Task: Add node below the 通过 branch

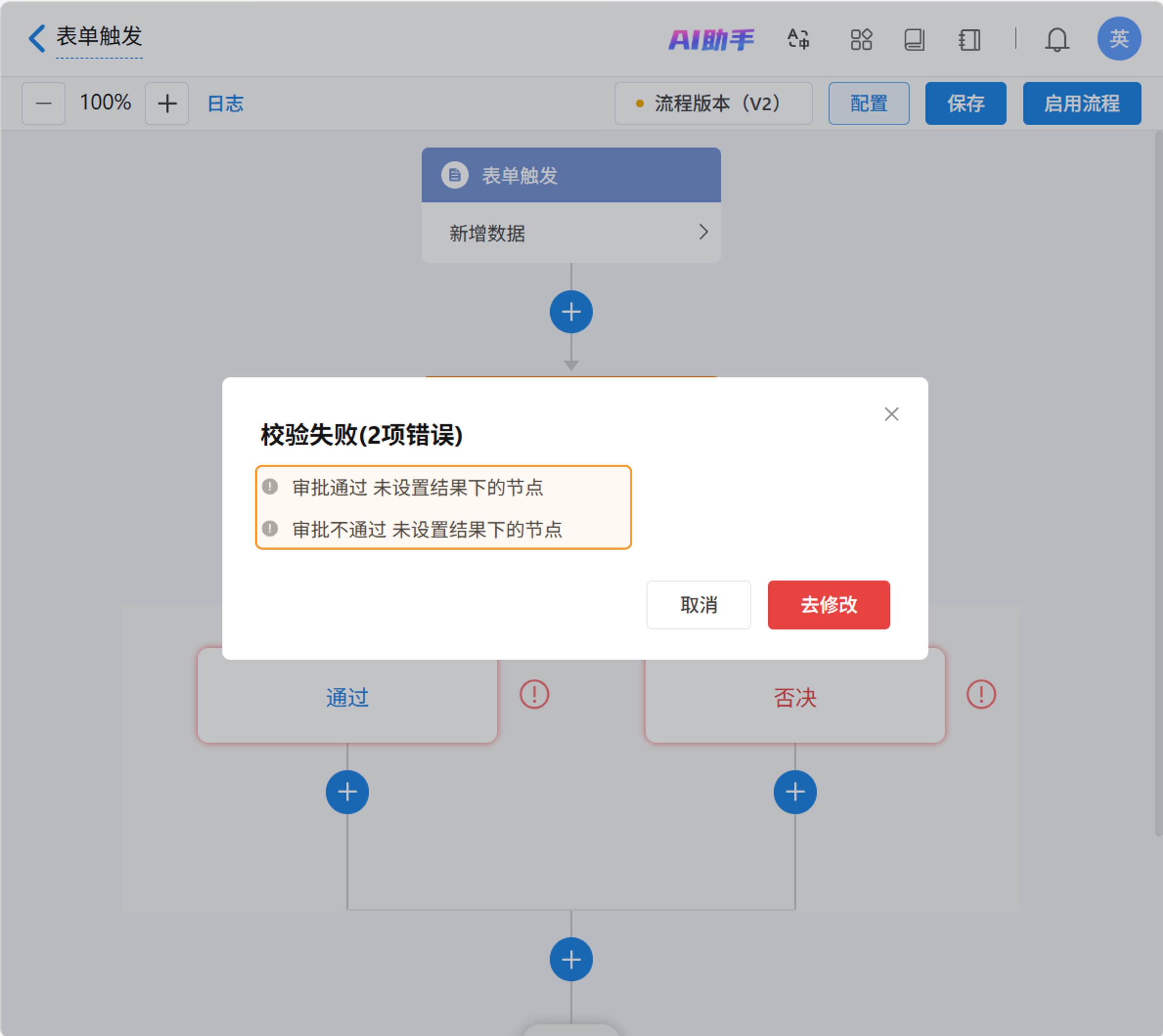Action: tap(347, 792)
